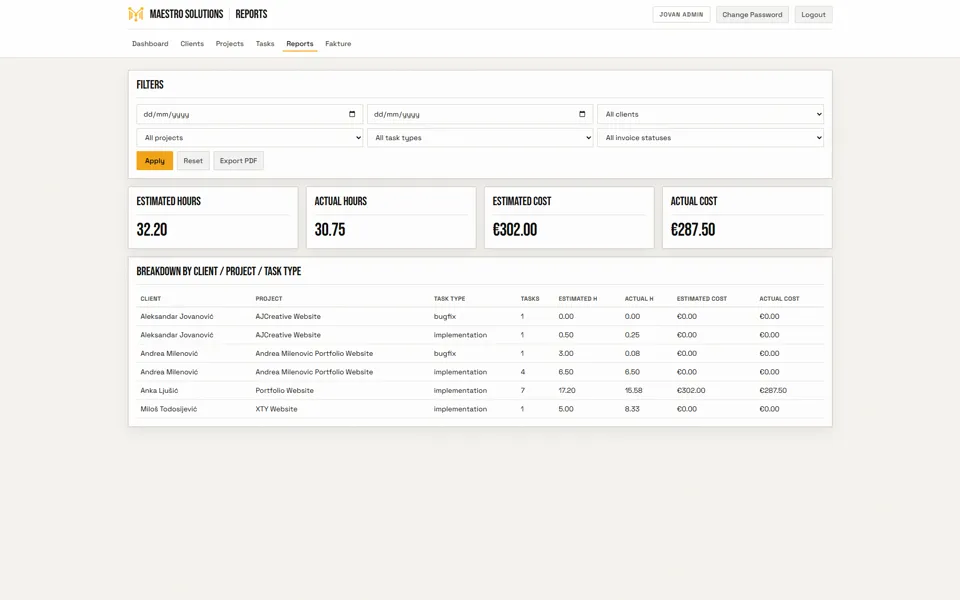Click the JOVAN ADMIN user badge
This screenshot has height=600, width=960.
(681, 15)
